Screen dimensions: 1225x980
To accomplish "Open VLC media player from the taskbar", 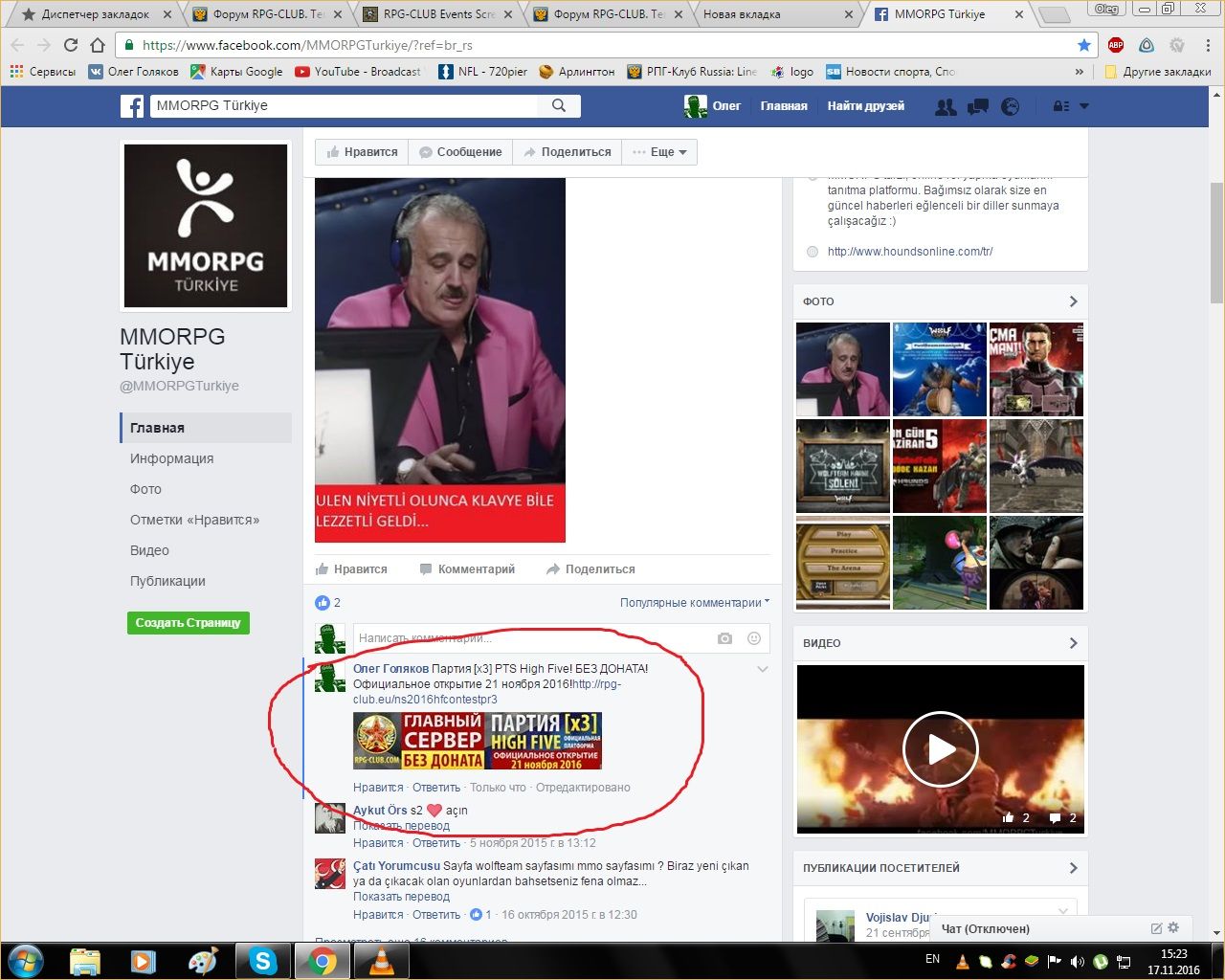I will pos(382,961).
